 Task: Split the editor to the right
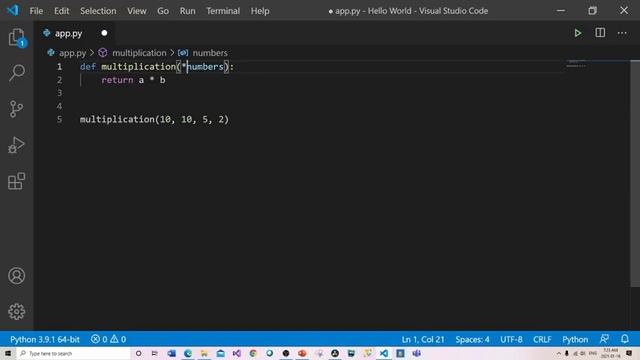click(600, 33)
